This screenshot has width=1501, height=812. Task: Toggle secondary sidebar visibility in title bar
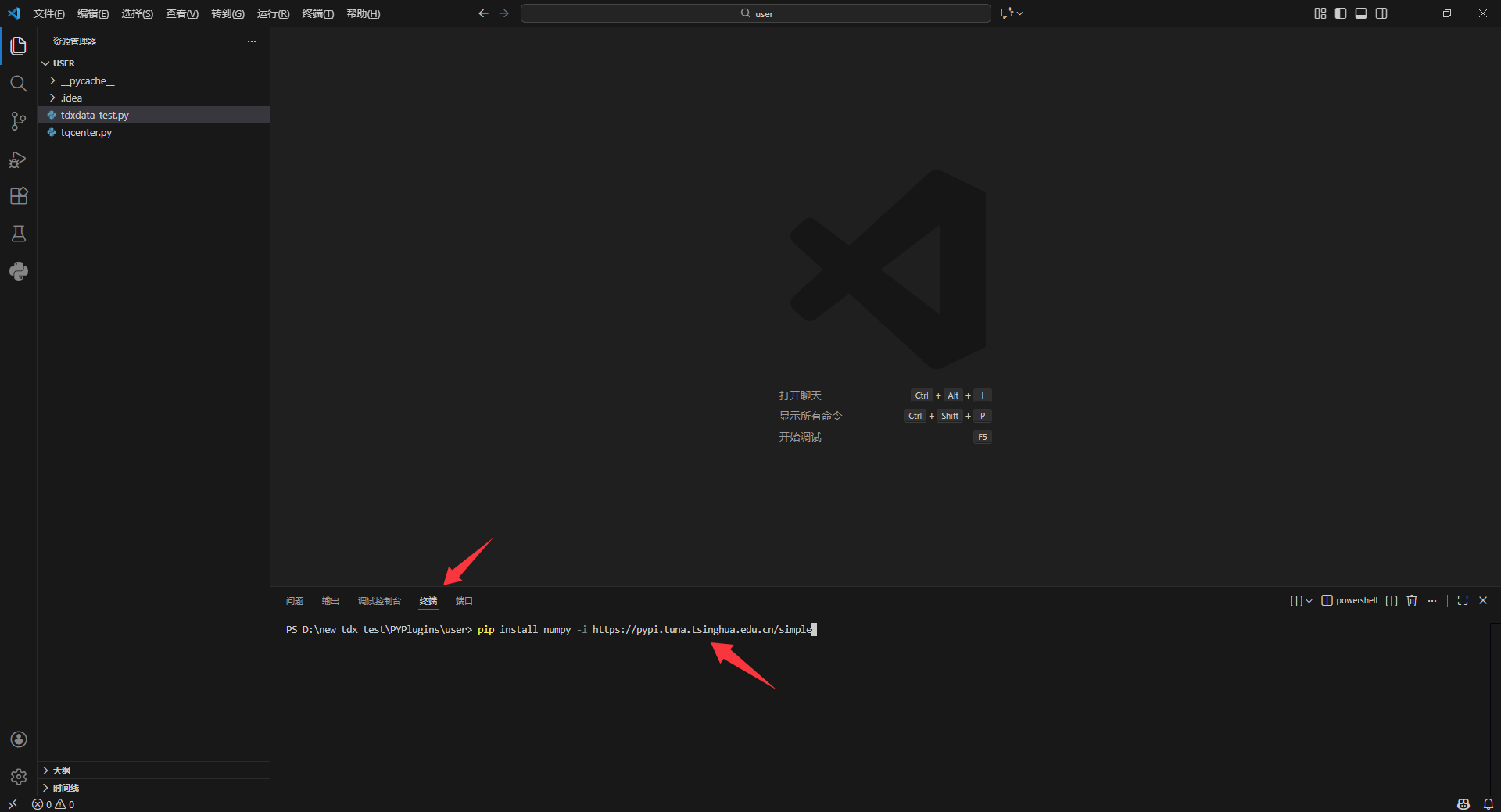[x=1381, y=13]
